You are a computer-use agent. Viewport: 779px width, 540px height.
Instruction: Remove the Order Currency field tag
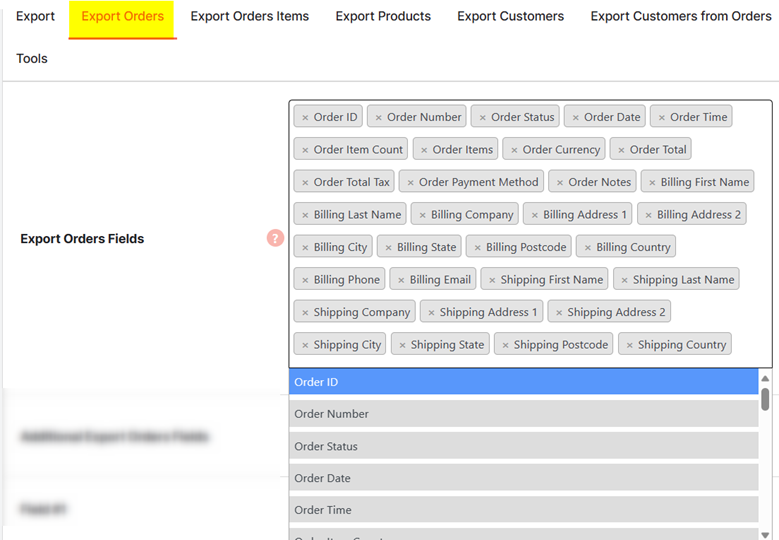point(514,150)
